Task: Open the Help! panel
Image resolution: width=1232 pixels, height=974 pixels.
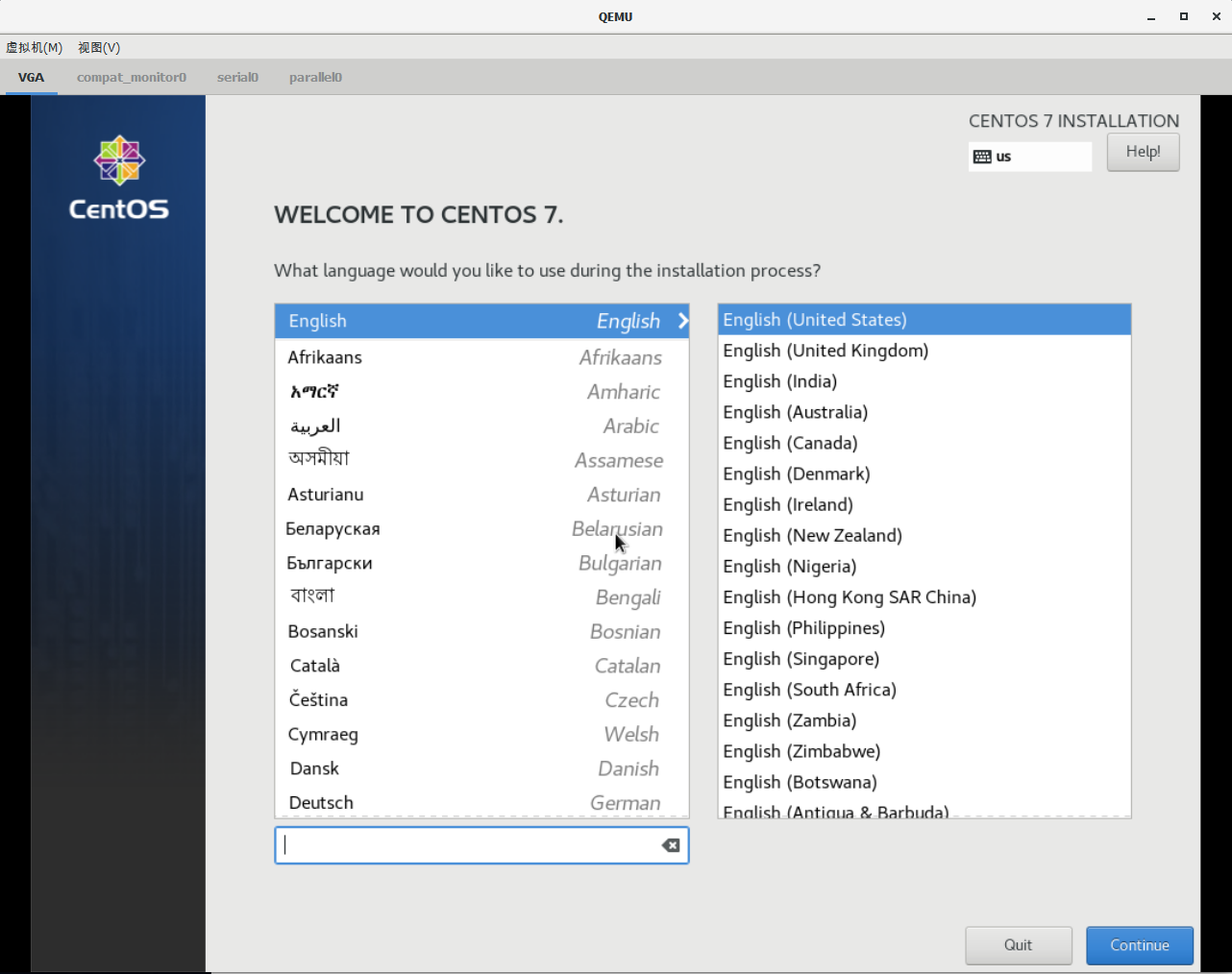Action: (1143, 152)
